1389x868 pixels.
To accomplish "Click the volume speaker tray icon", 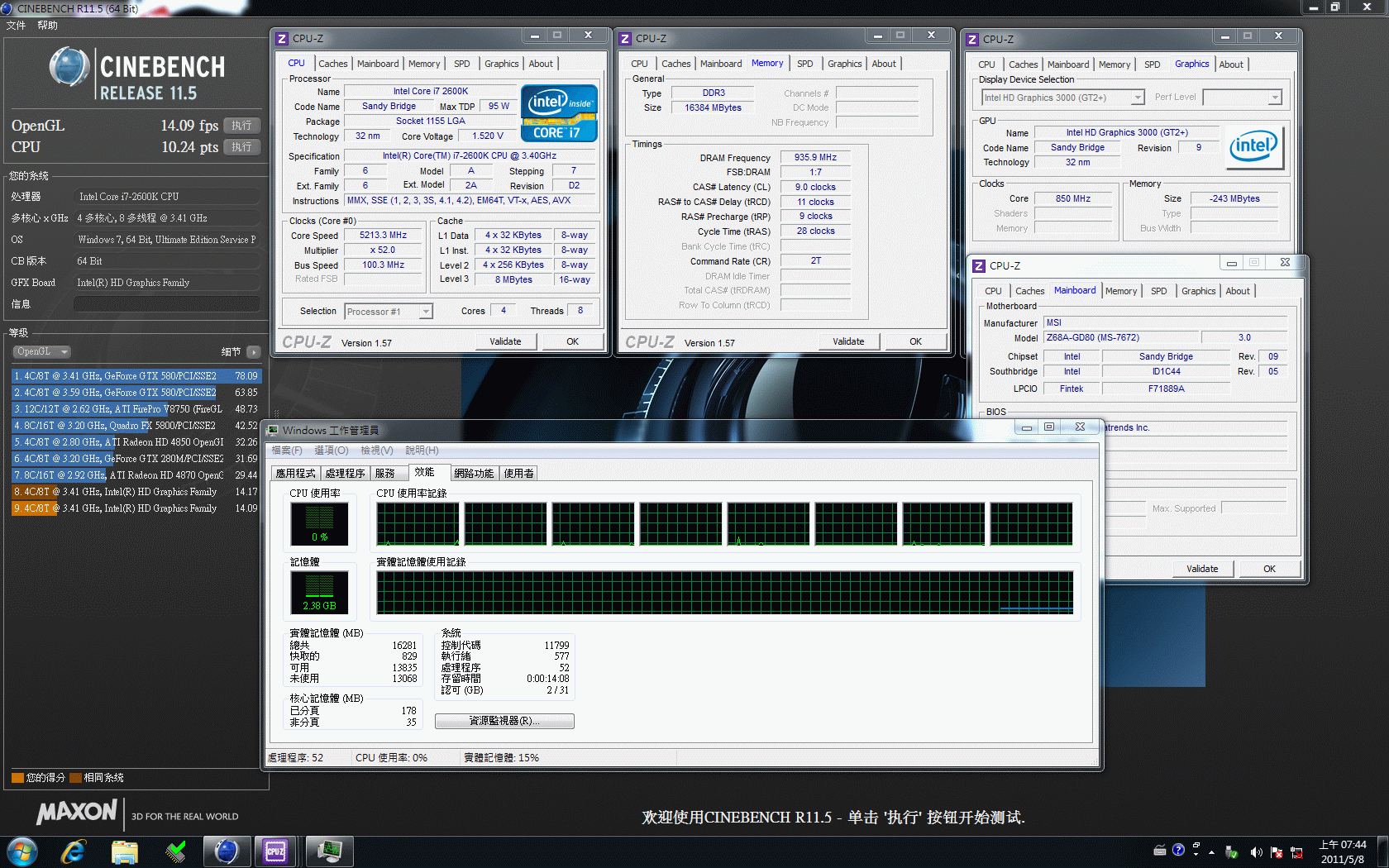I will [x=1257, y=852].
